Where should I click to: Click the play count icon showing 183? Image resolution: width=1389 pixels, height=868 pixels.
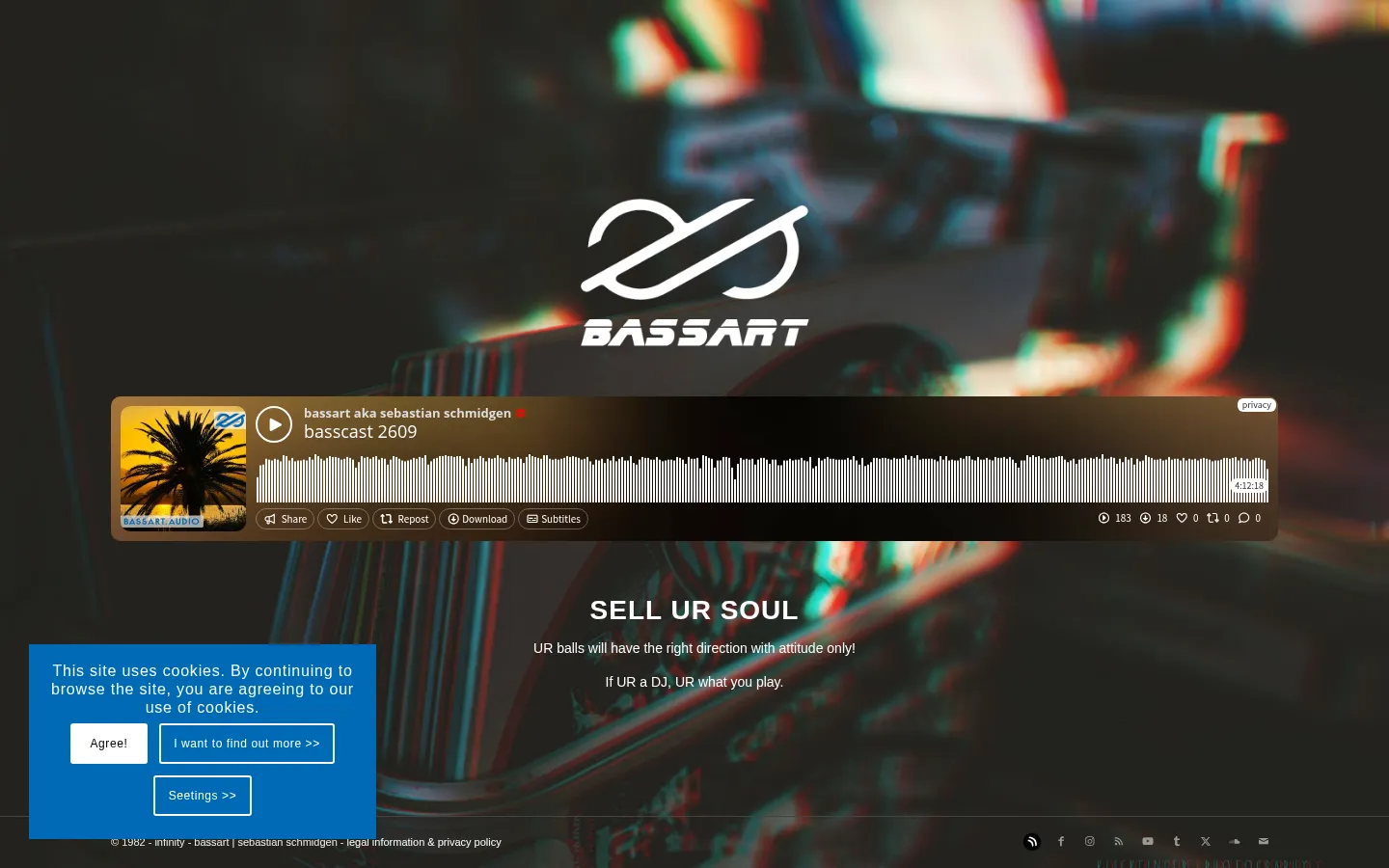pyautogui.click(x=1103, y=518)
